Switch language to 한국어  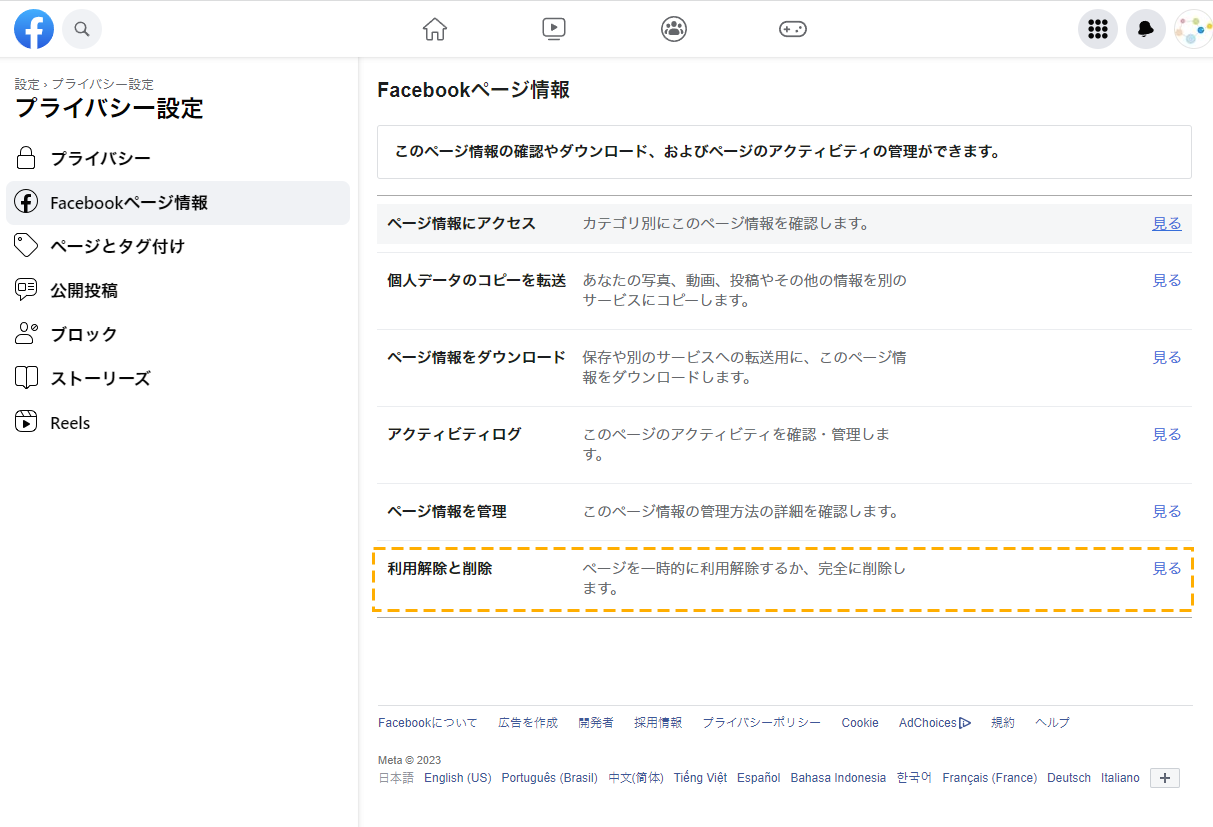914,777
